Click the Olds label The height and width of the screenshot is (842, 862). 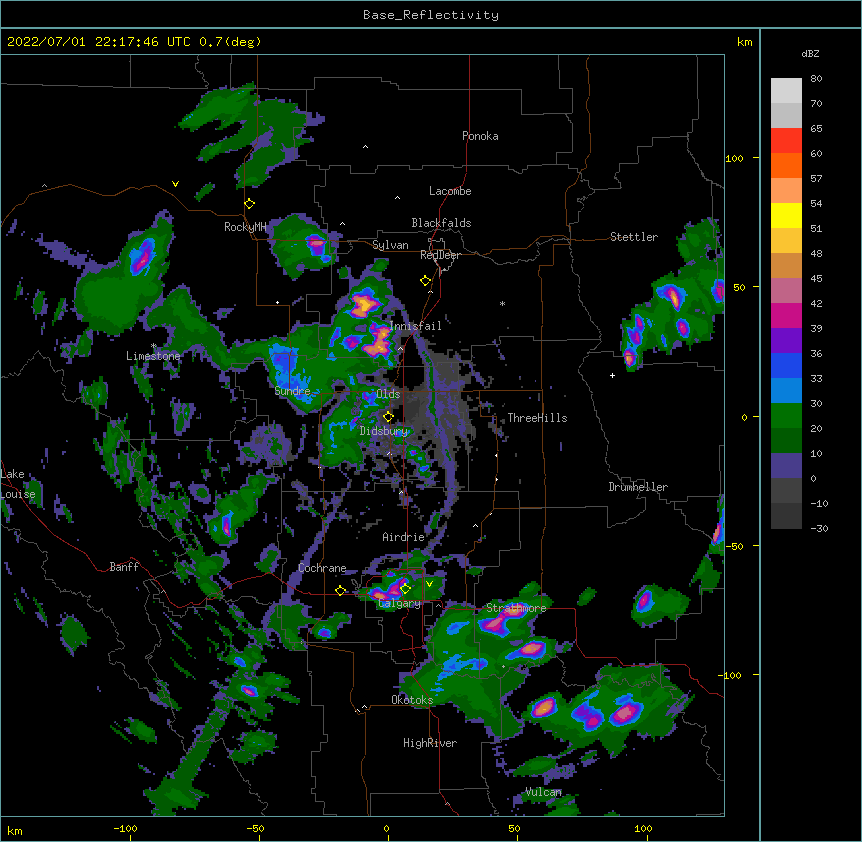click(388, 394)
